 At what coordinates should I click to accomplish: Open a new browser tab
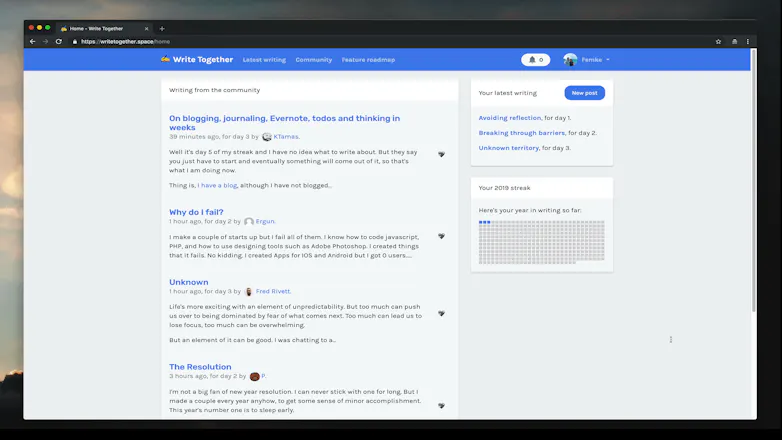click(x=162, y=28)
